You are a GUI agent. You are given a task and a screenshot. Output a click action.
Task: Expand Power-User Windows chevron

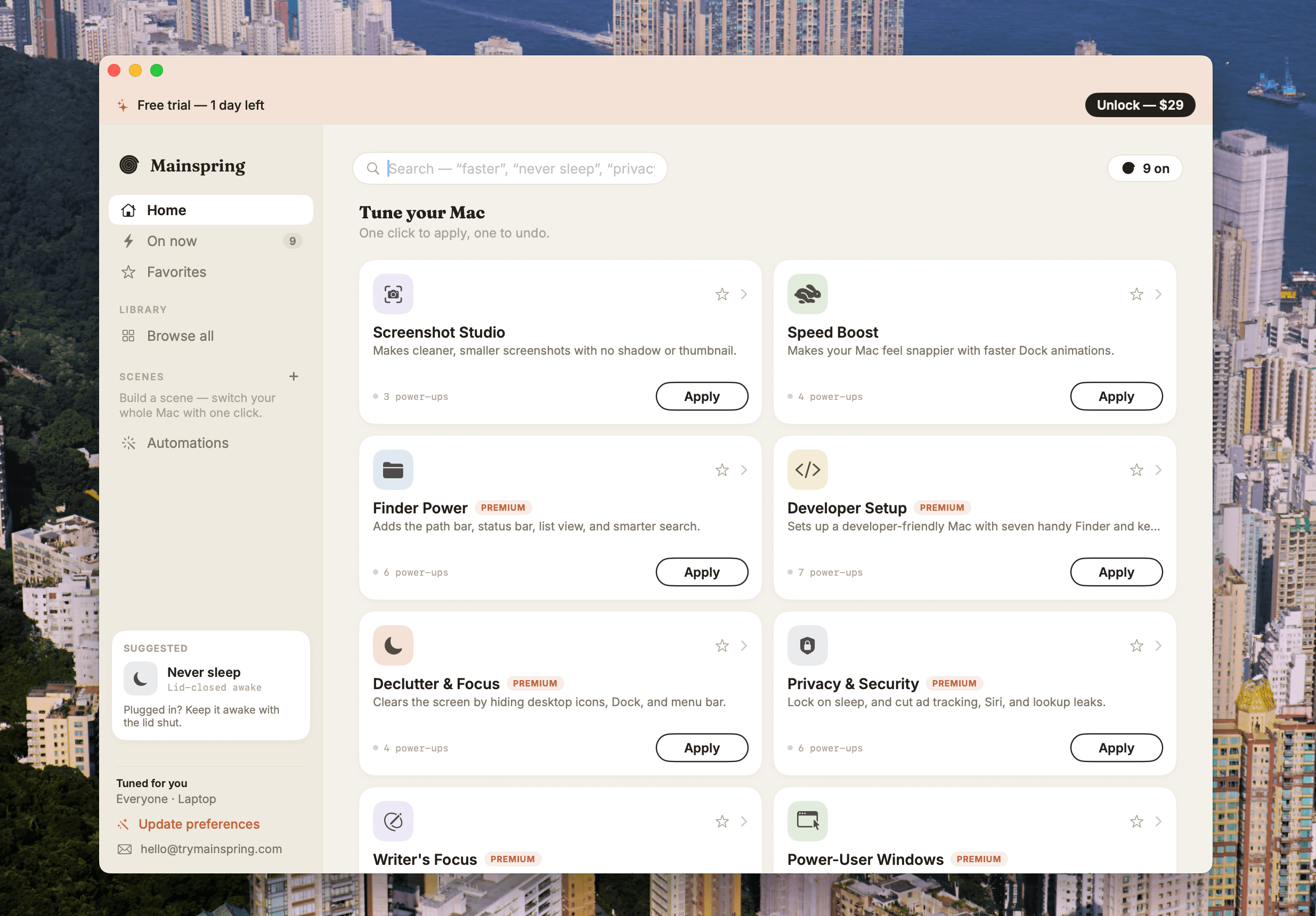1158,822
